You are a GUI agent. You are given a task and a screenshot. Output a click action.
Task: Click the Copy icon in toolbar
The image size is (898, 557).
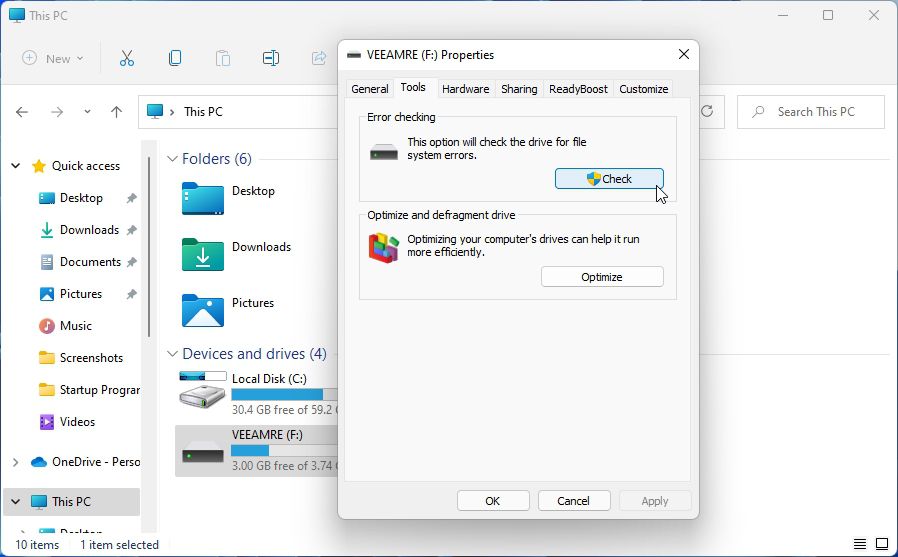[x=175, y=58]
